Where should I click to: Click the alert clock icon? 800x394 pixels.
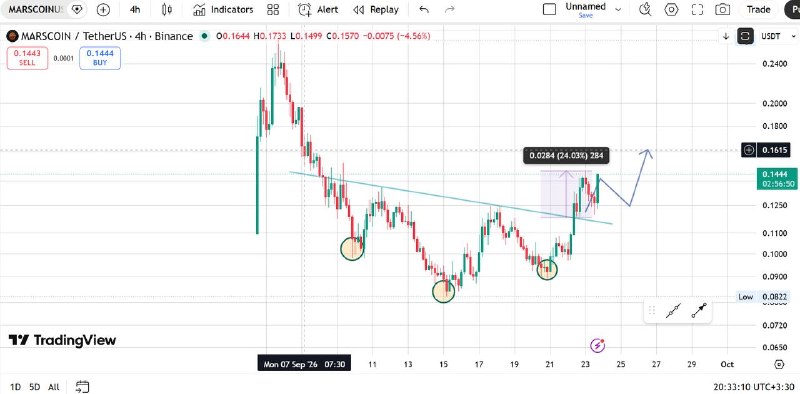click(x=305, y=9)
